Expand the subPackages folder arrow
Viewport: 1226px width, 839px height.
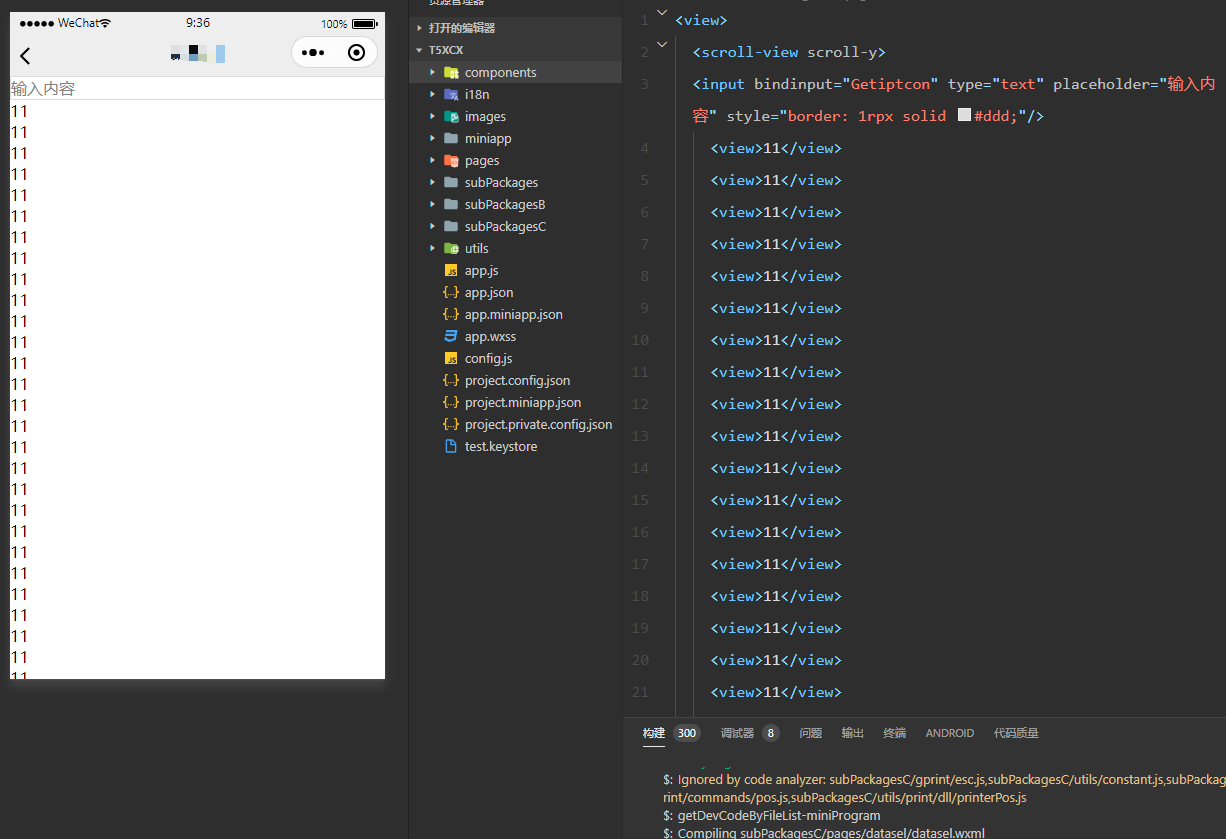(x=432, y=182)
